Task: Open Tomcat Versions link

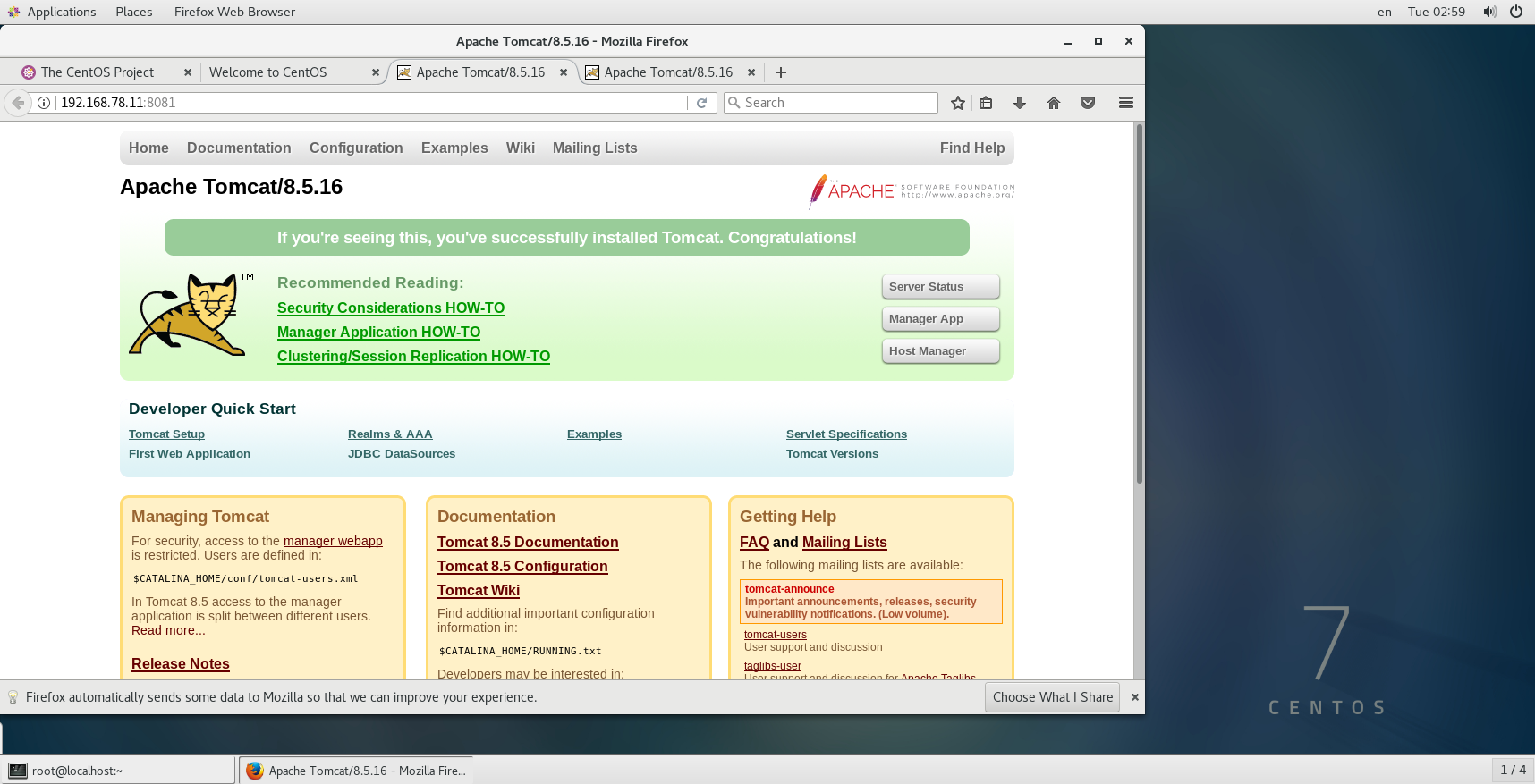Action: [x=832, y=454]
